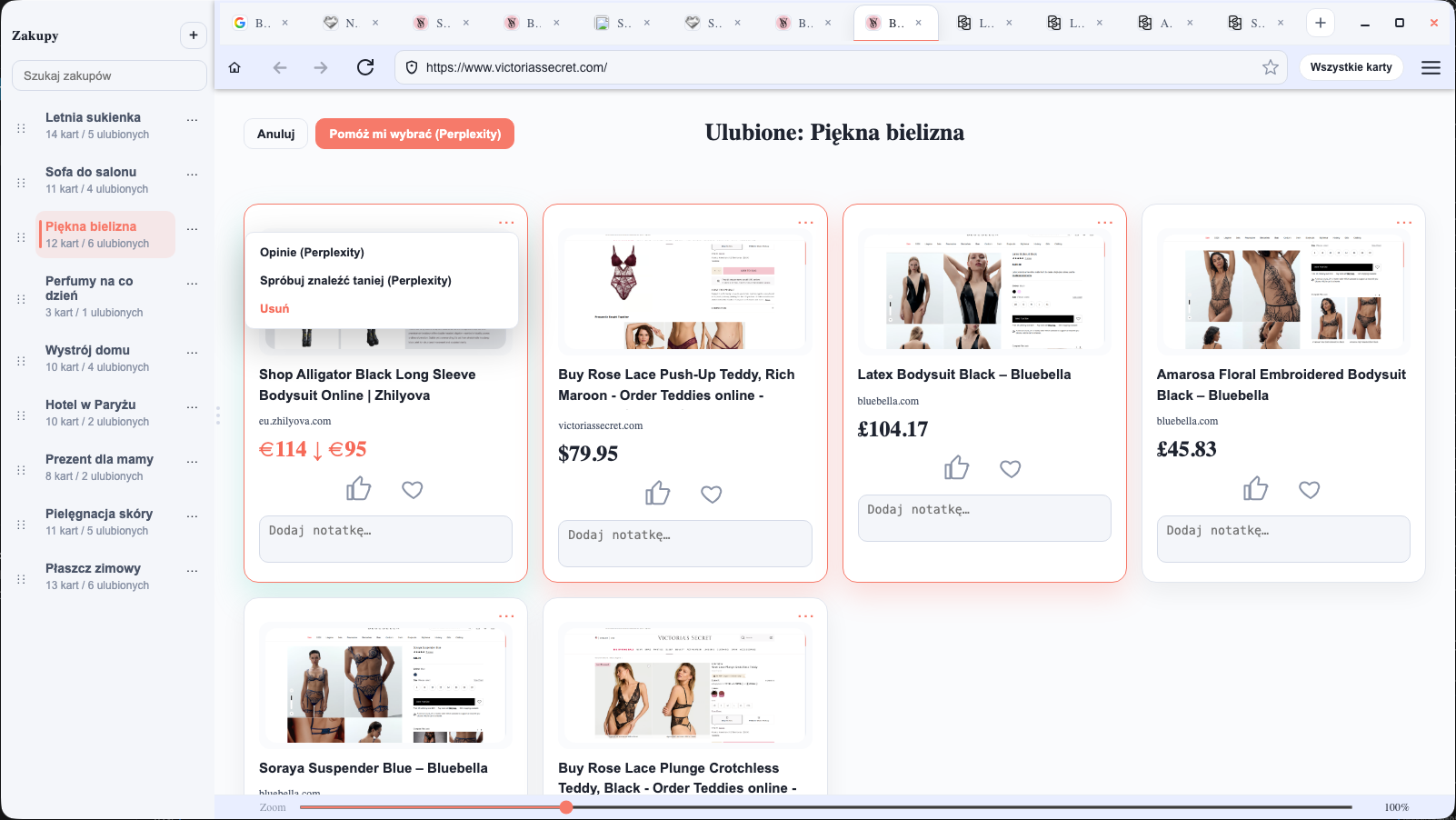This screenshot has height=820, width=1456.
Task: Open the hamburger menu
Action: pos(1431,67)
